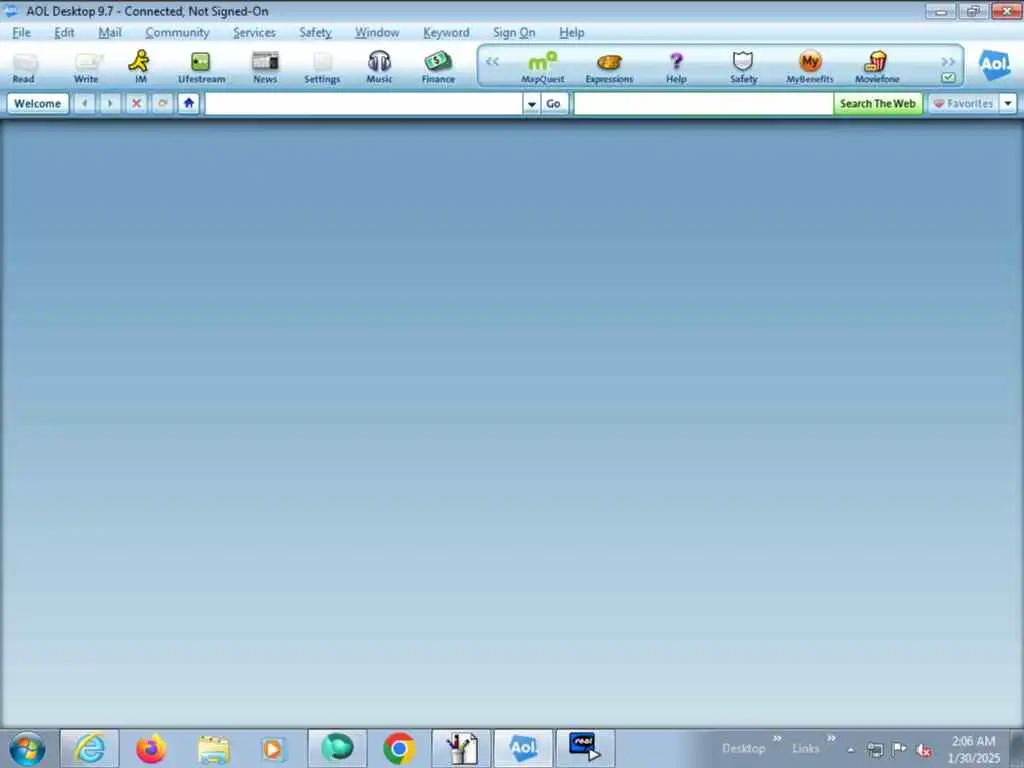
Task: Open Windows Media Player from taskbar
Action: point(274,748)
